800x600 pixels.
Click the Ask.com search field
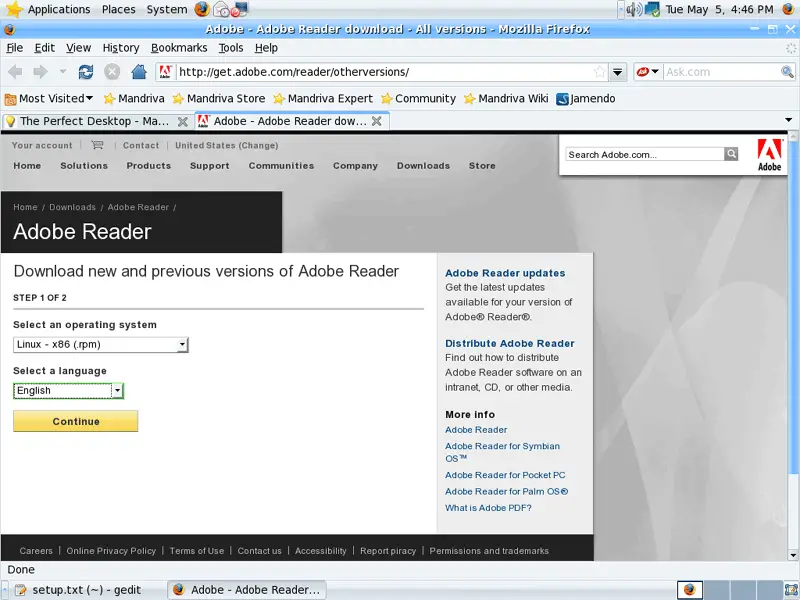tap(722, 72)
